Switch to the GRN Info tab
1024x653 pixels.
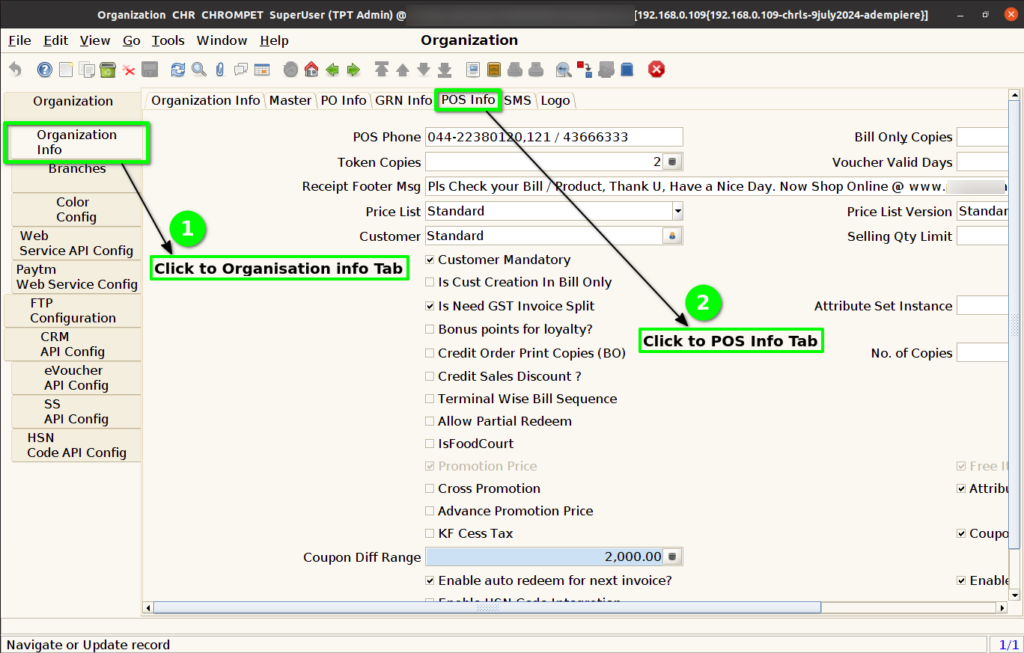pos(403,101)
